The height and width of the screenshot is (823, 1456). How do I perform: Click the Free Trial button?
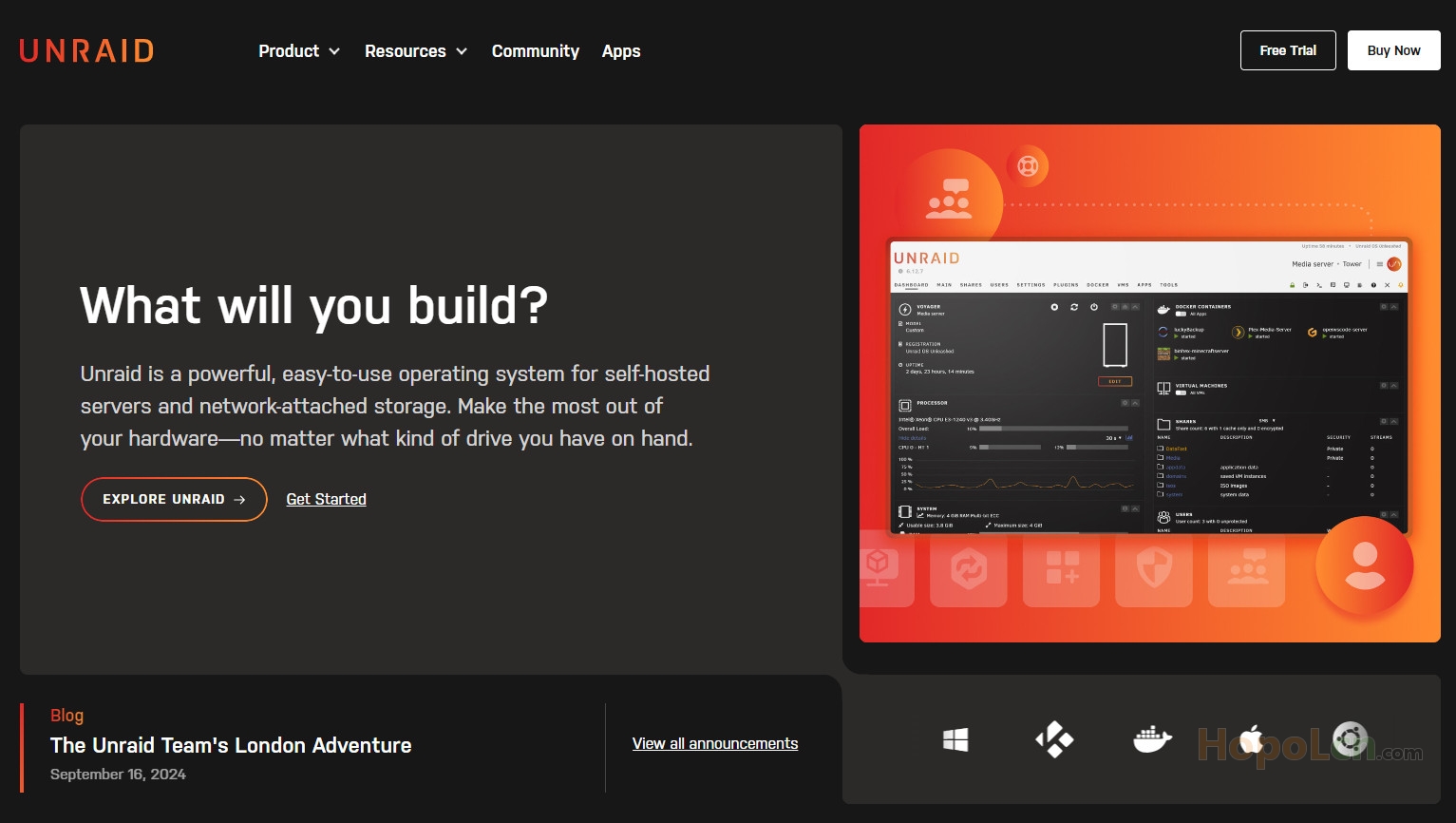point(1288,50)
